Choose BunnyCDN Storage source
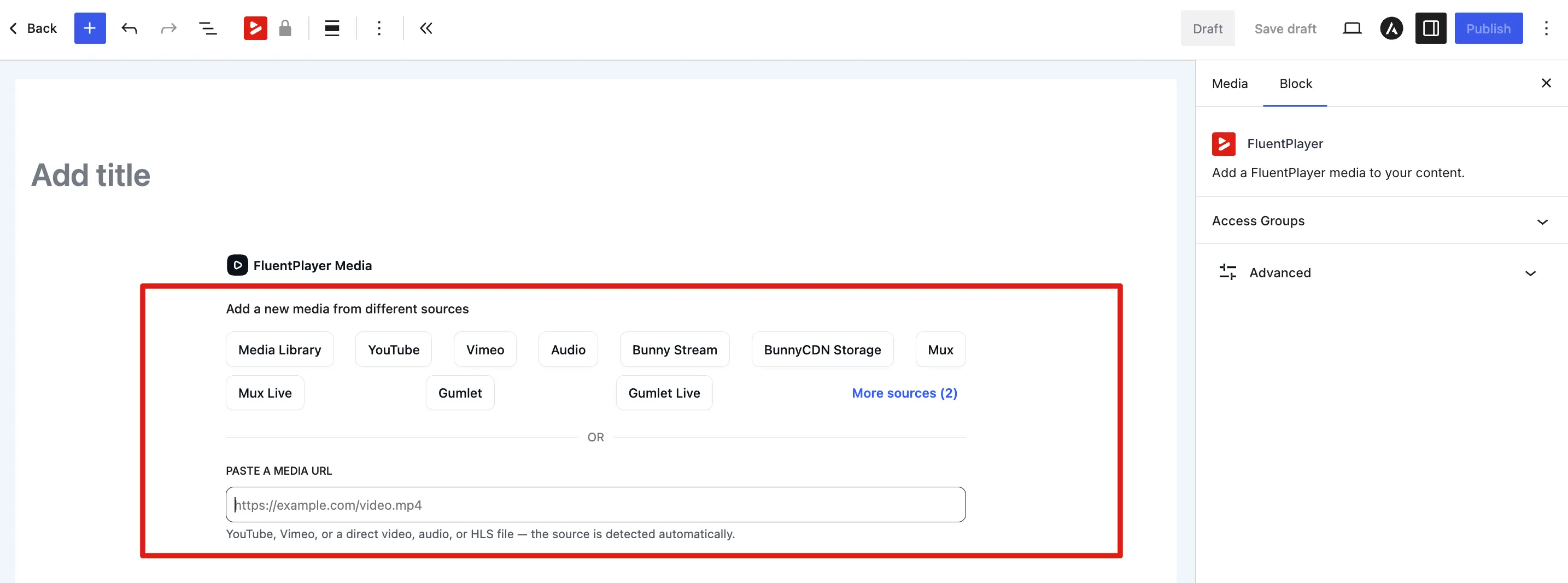This screenshot has height=583, width=1568. tap(822, 349)
